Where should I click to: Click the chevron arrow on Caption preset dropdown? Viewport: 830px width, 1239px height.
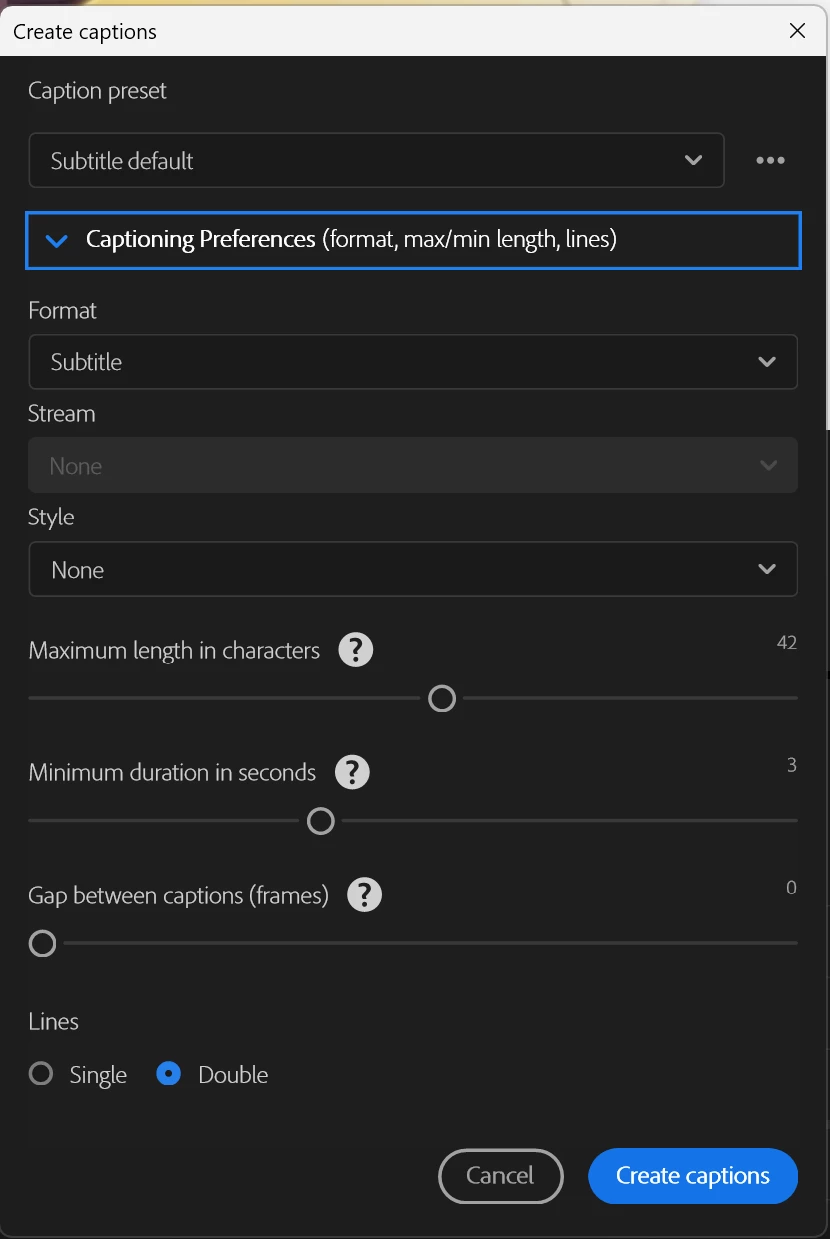(x=693, y=161)
